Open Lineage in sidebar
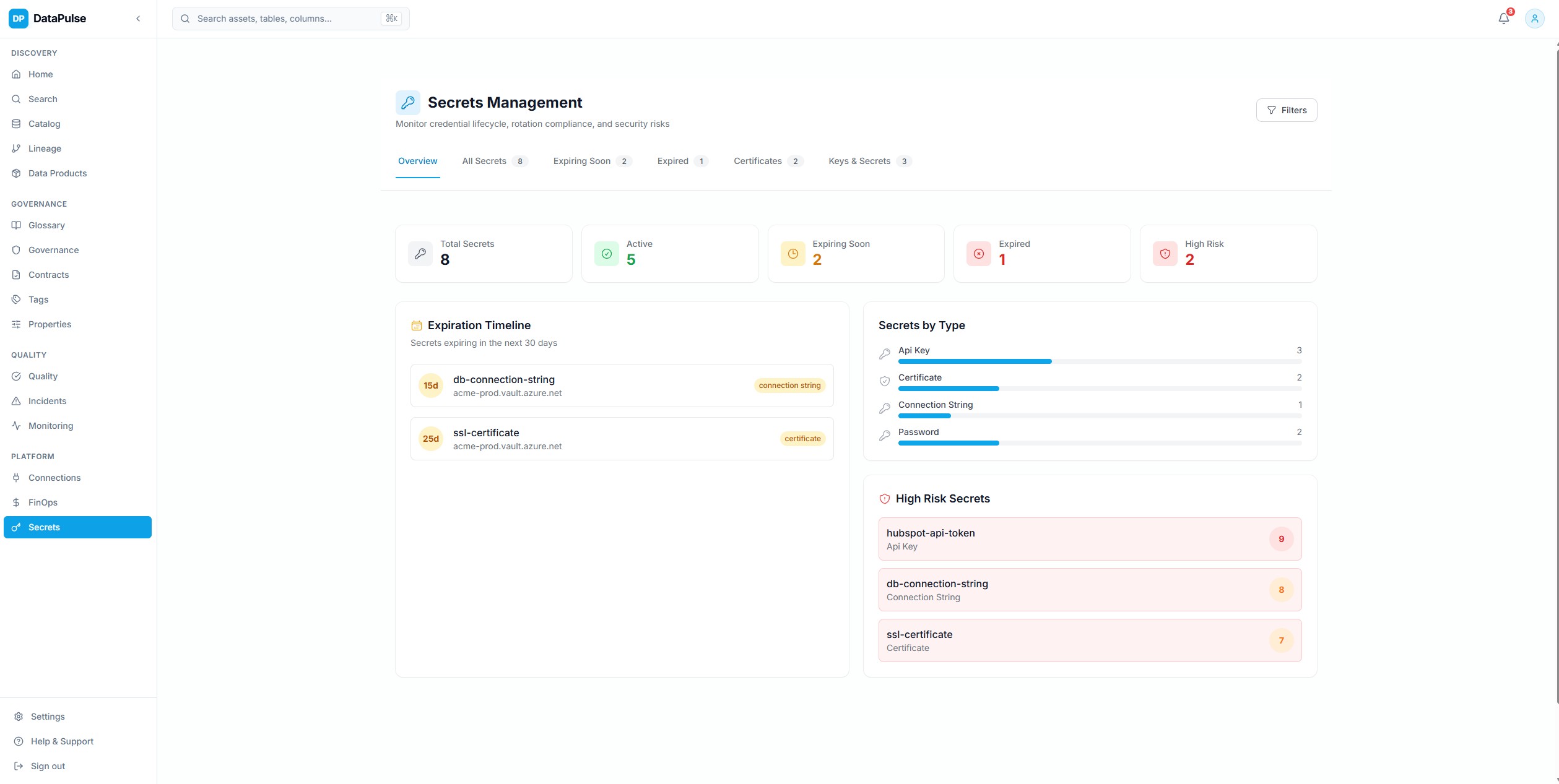Screen dimensions: 1559x784 45,149
